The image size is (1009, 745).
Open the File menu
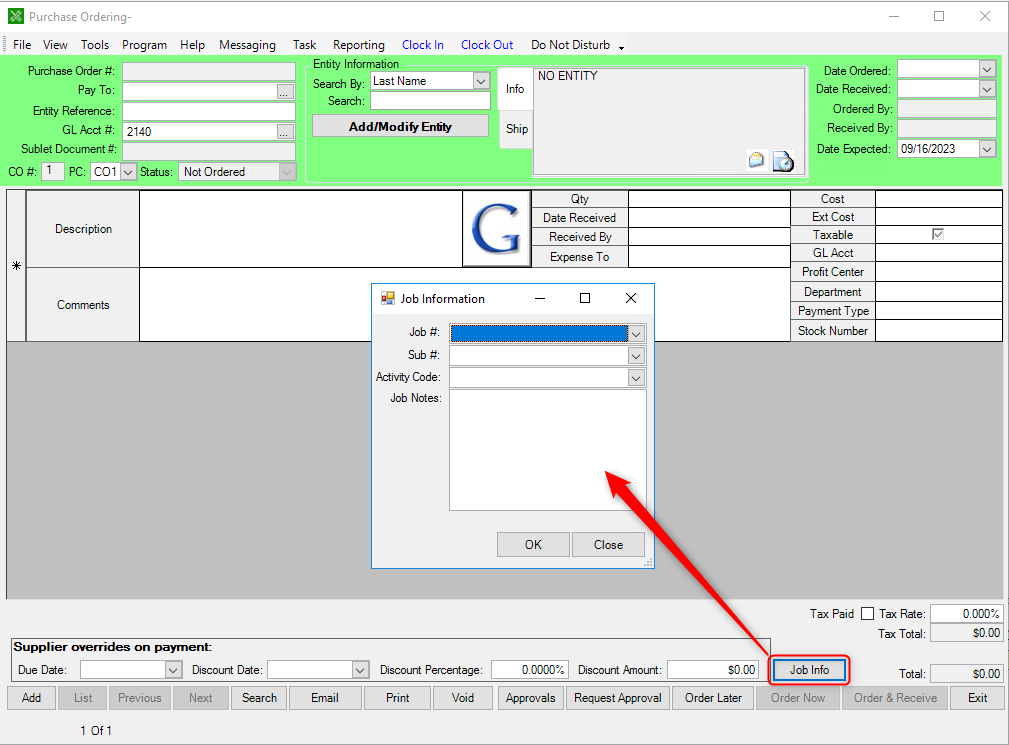click(22, 45)
